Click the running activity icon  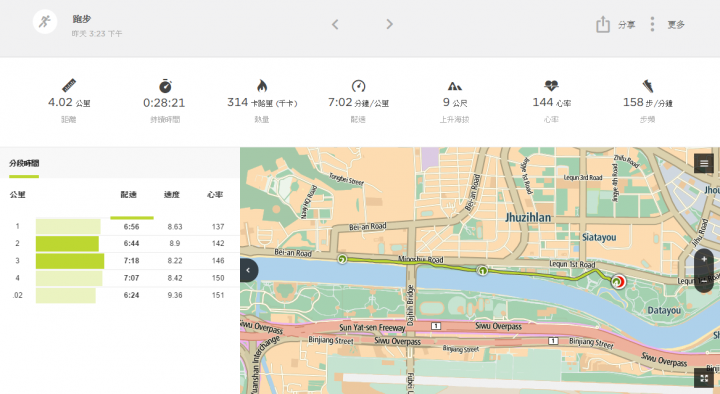(x=45, y=22)
